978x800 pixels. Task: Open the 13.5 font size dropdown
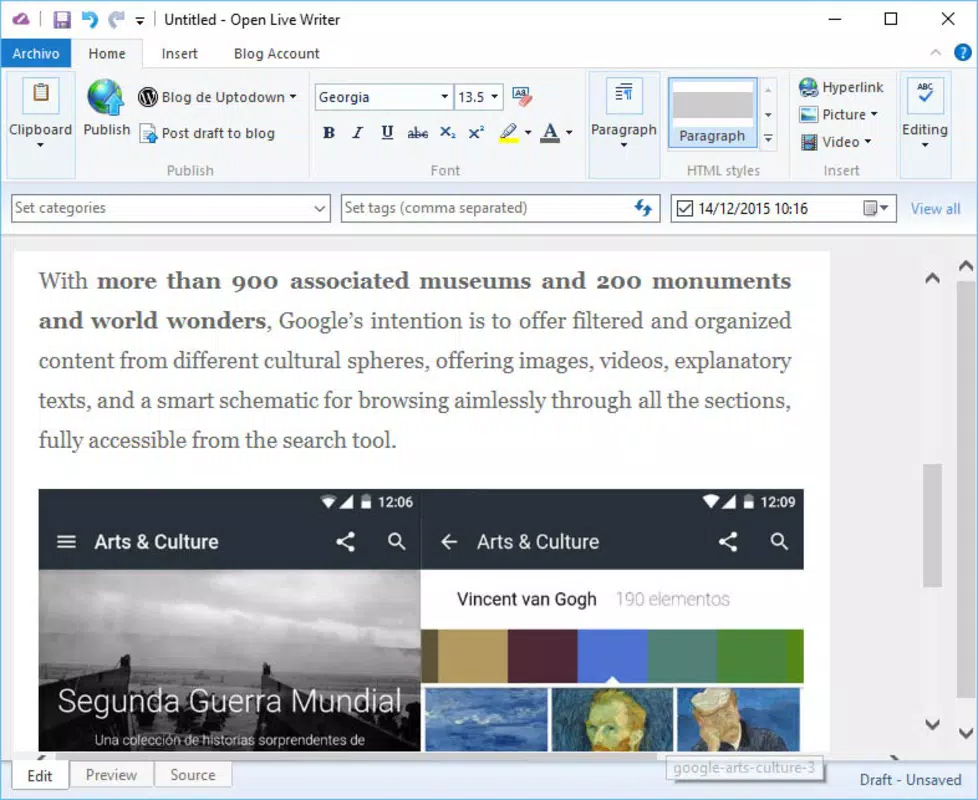point(495,97)
